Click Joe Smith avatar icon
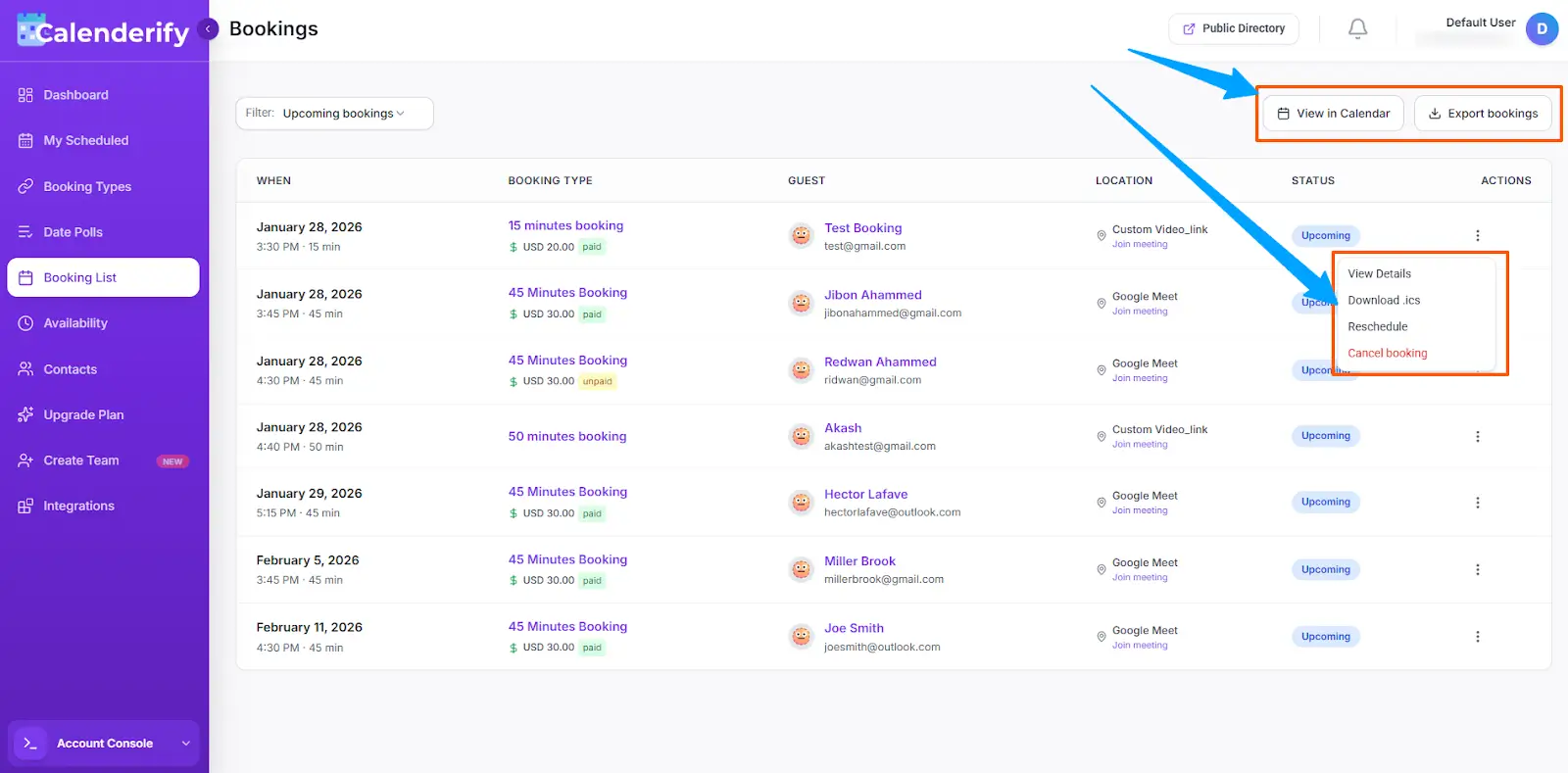 pyautogui.click(x=801, y=637)
